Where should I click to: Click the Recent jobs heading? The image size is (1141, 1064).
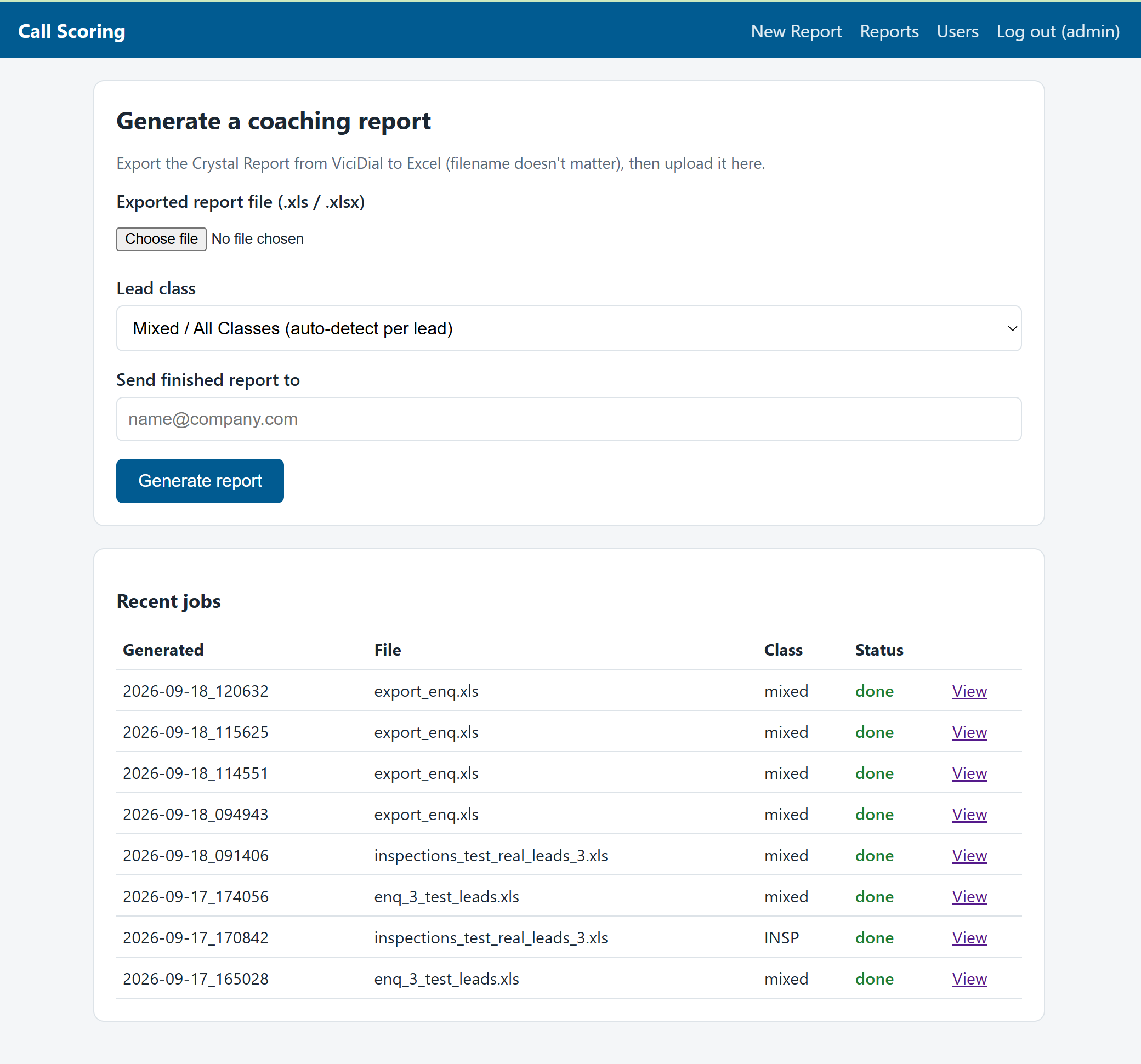[168, 601]
